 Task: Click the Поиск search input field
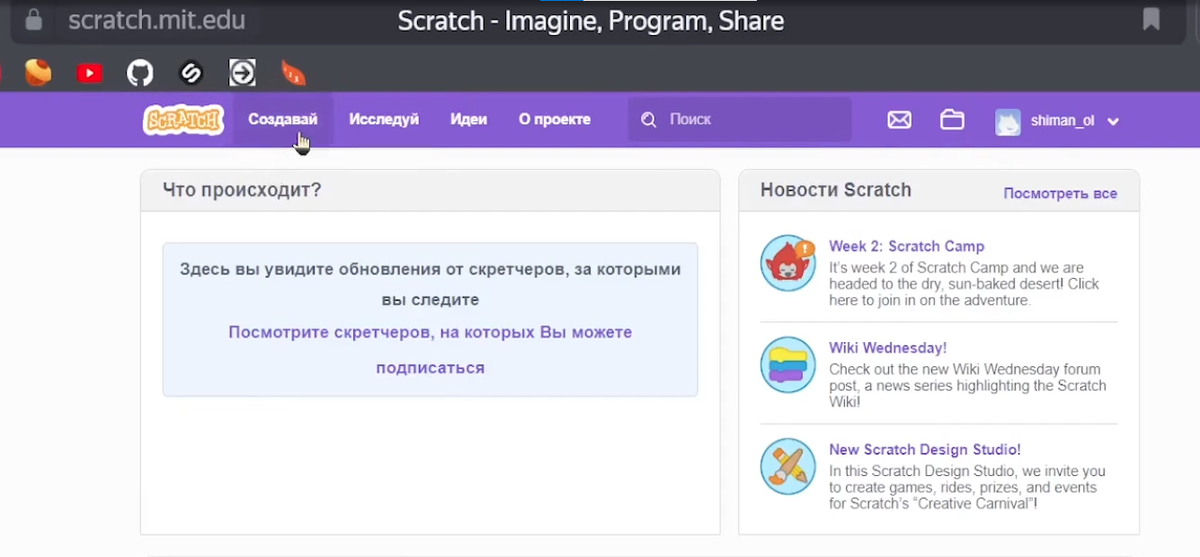click(x=740, y=120)
